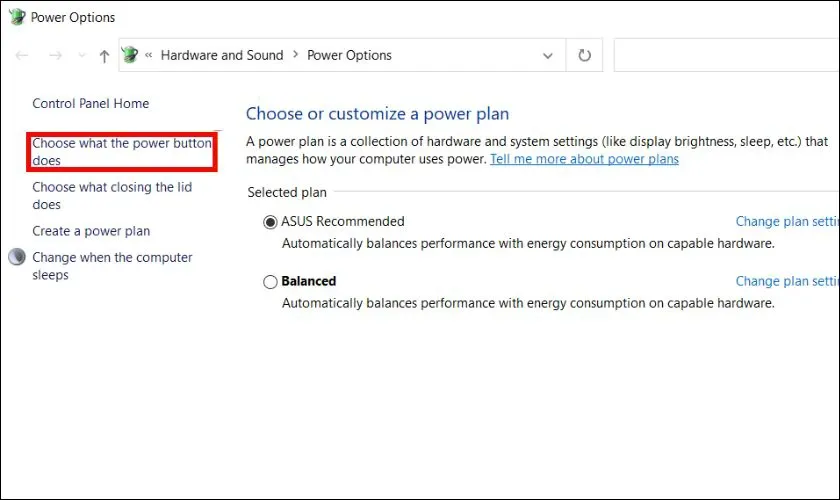Image resolution: width=840 pixels, height=500 pixels.
Task: Open Tell me more about power plans
Action: [584, 159]
